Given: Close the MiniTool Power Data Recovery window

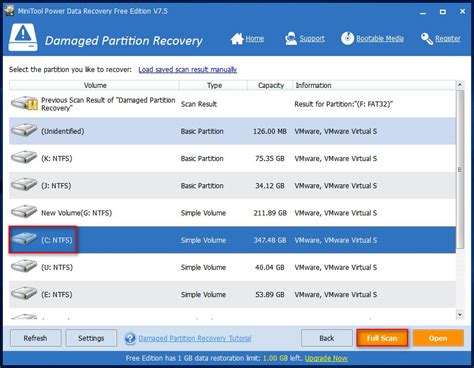Looking at the screenshot, I should tap(462, 12).
